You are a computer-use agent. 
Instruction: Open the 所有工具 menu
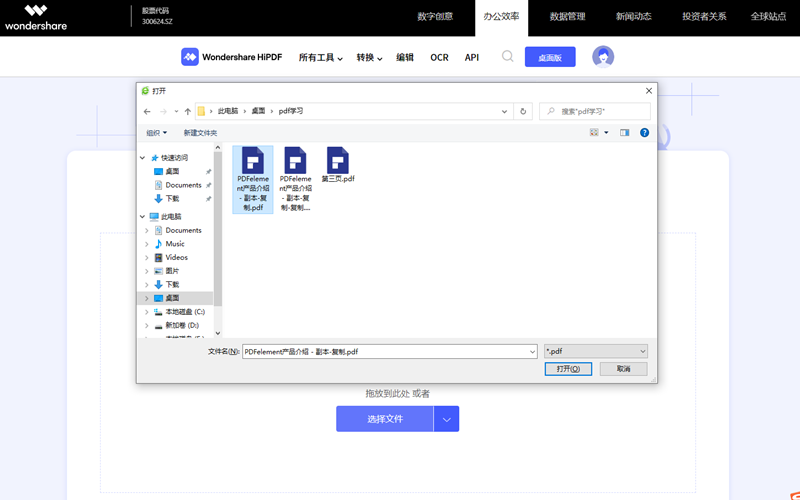pos(320,58)
